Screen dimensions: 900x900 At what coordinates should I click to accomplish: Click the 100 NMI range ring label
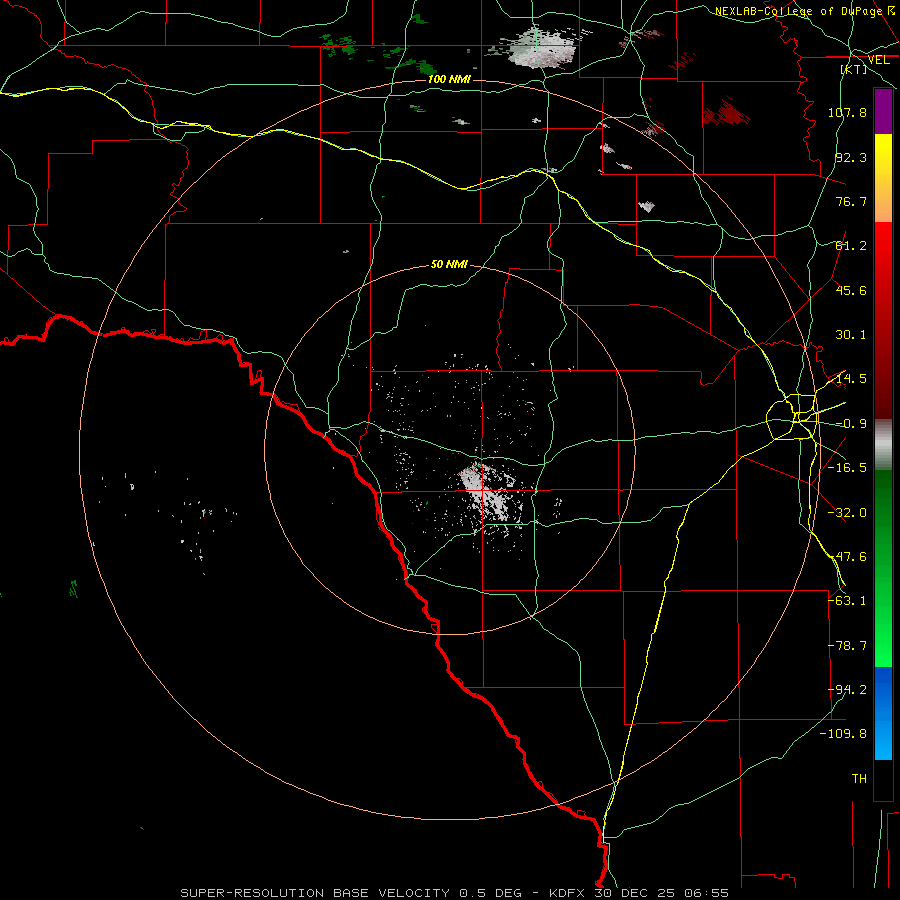pos(449,79)
